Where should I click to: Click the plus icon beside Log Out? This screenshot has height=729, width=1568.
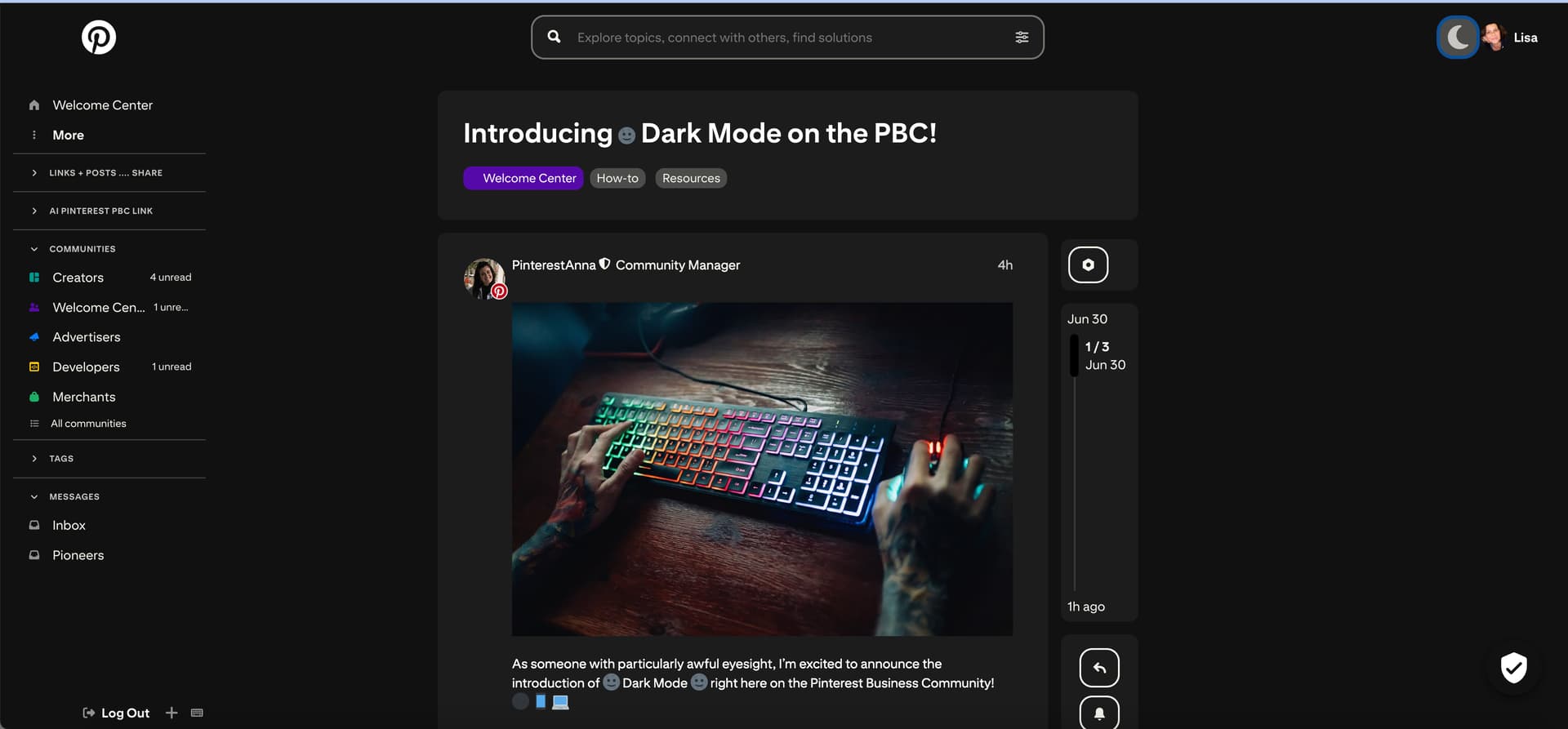[x=171, y=713]
